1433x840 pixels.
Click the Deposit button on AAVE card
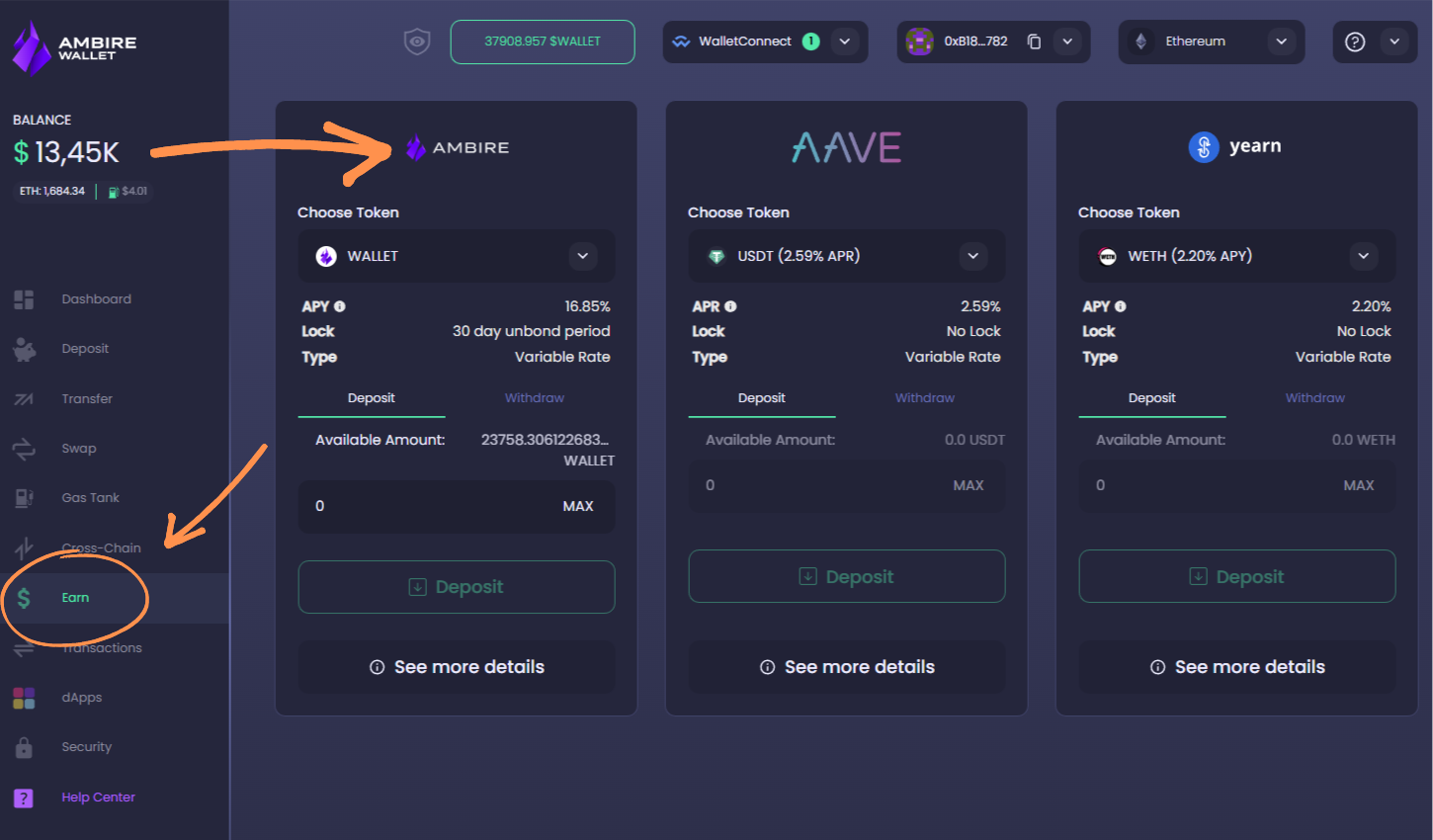(x=847, y=576)
